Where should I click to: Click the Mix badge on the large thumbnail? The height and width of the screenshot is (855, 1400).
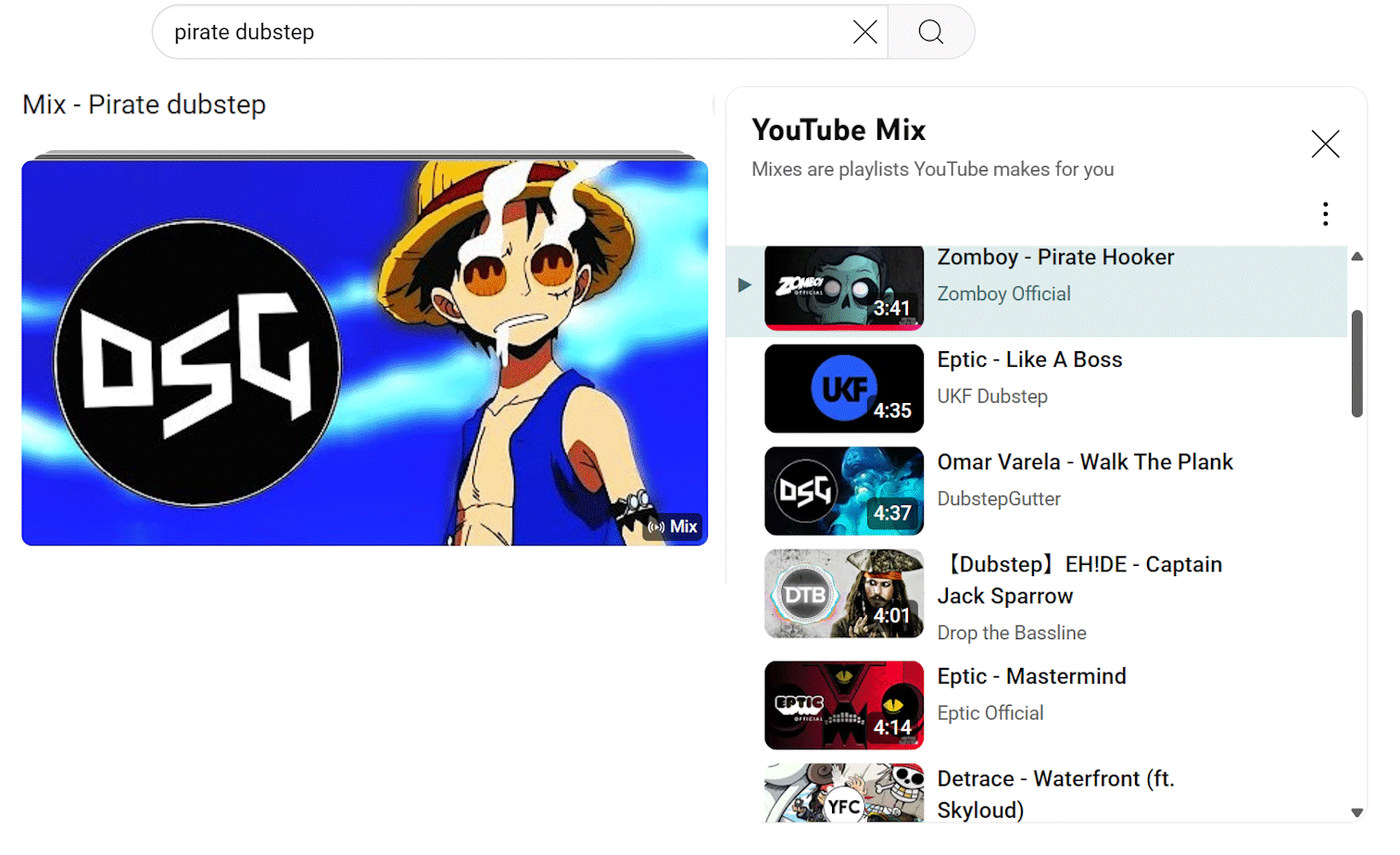tap(674, 526)
